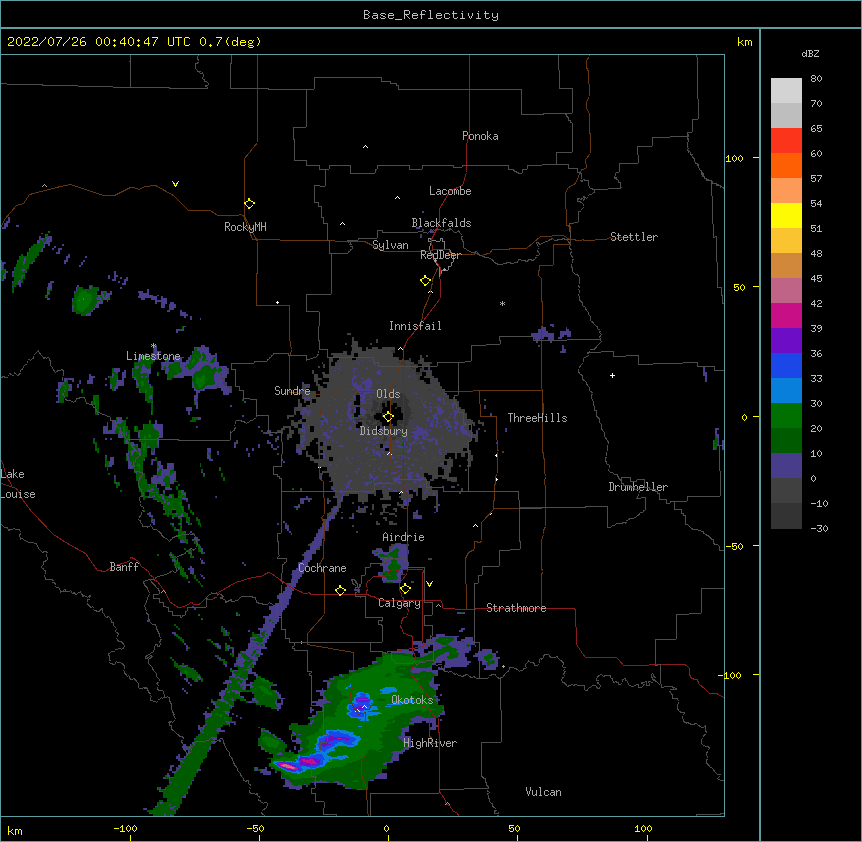Image resolution: width=862 pixels, height=842 pixels.
Task: Click the Vulcan city label
Action: coord(543,792)
